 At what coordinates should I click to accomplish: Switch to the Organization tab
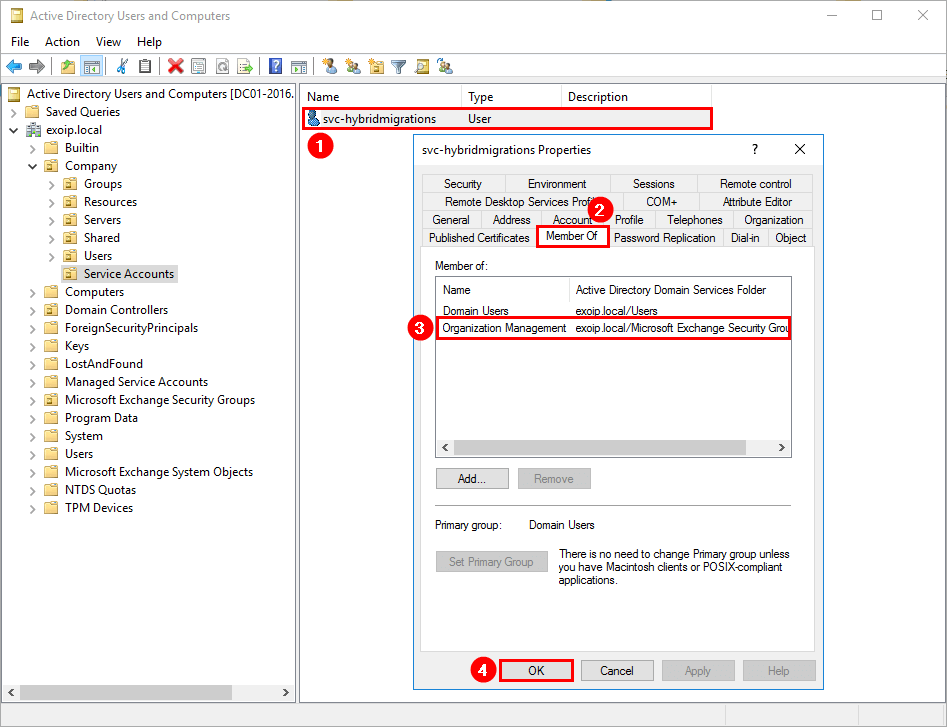774,220
